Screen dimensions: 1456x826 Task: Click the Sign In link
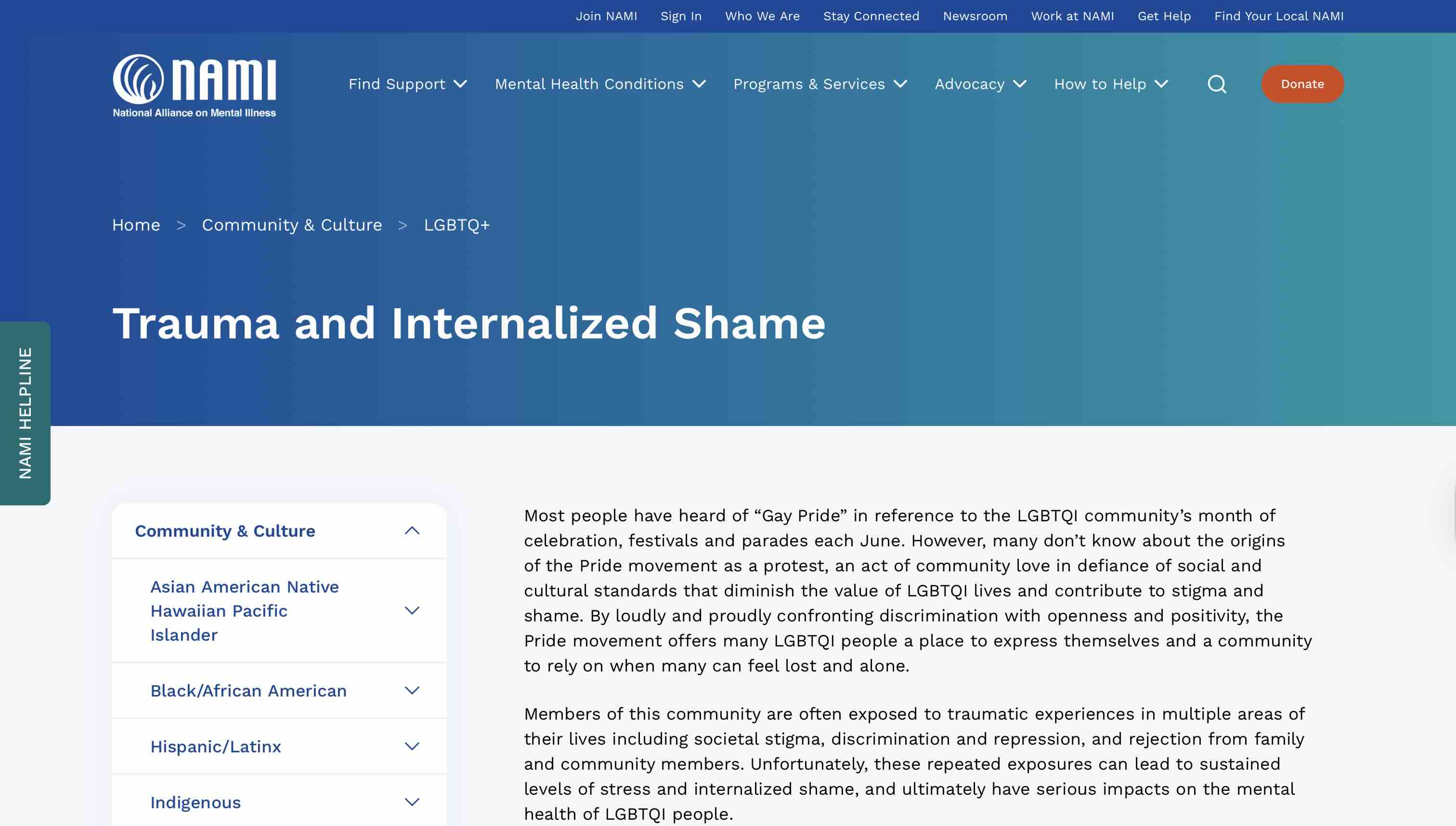coord(681,16)
